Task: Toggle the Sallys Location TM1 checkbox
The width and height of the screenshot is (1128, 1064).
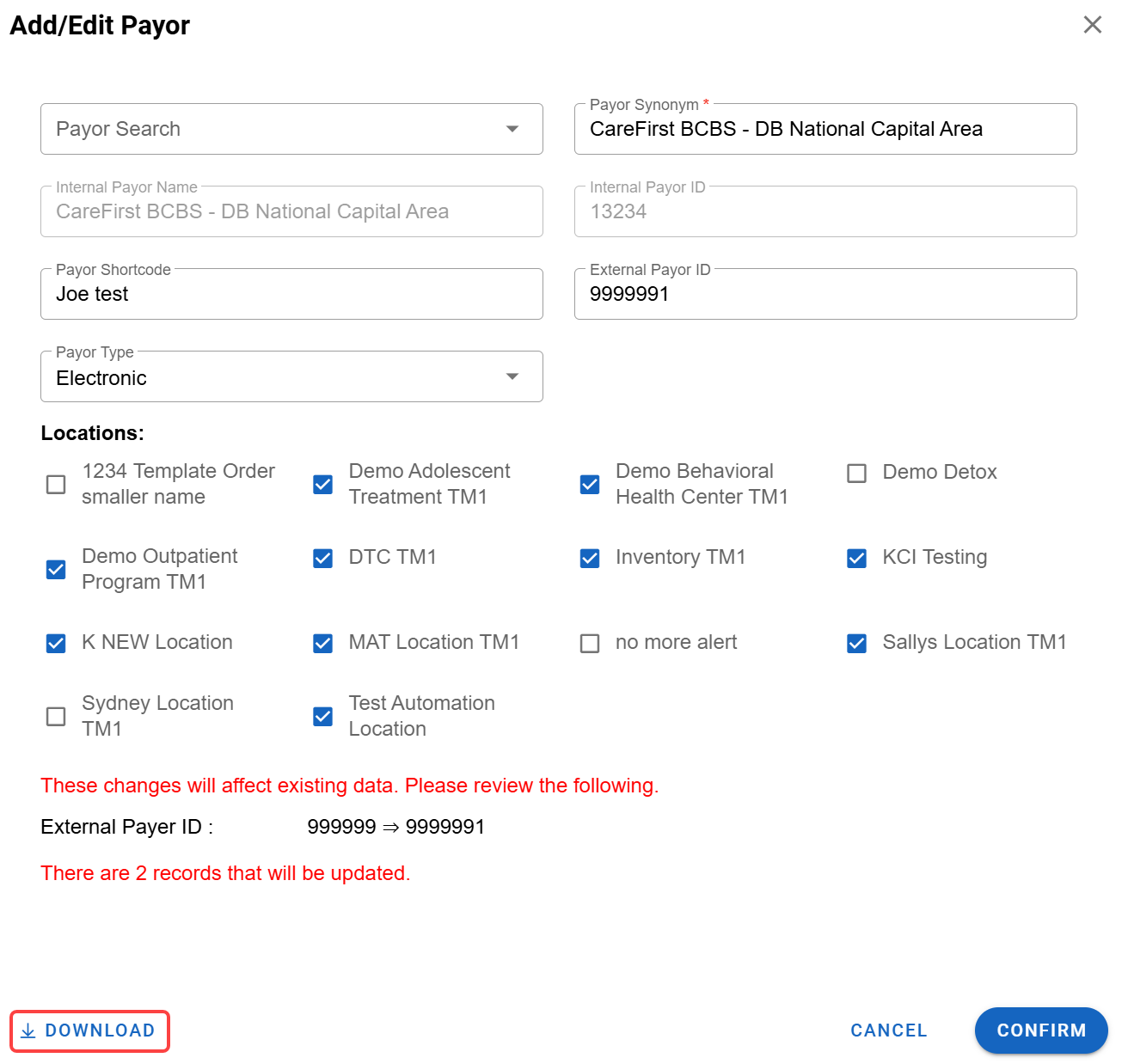Action: [856, 643]
